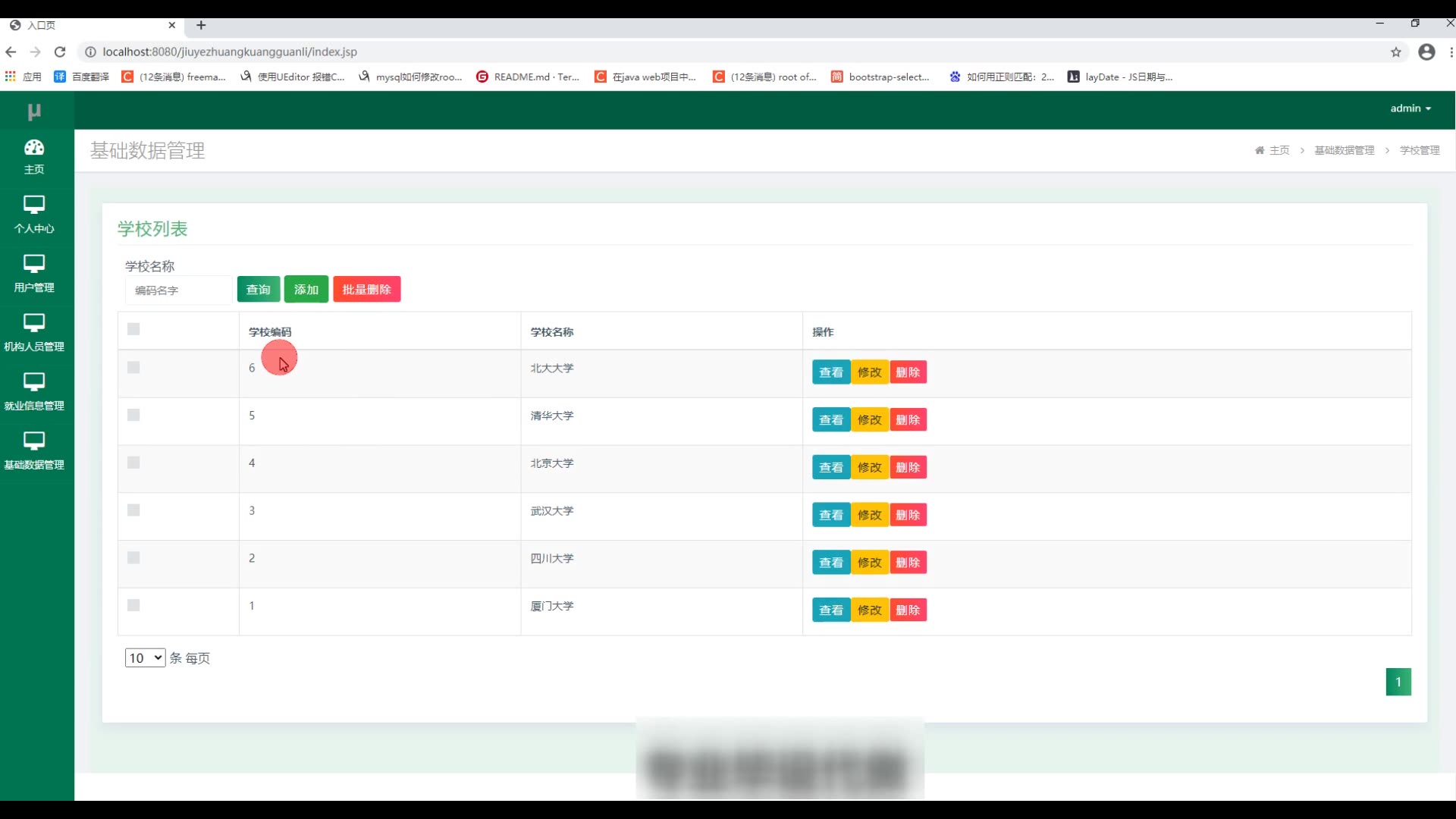The width and height of the screenshot is (1456, 819).
Task: Focus the 编码名字 search input field
Action: tap(178, 290)
